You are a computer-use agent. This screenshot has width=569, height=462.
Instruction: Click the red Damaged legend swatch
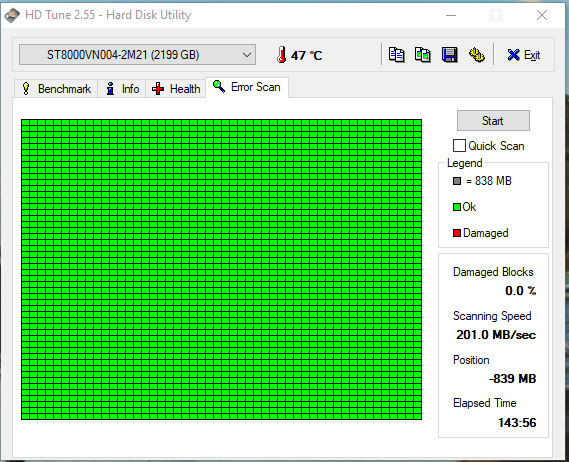pos(457,233)
